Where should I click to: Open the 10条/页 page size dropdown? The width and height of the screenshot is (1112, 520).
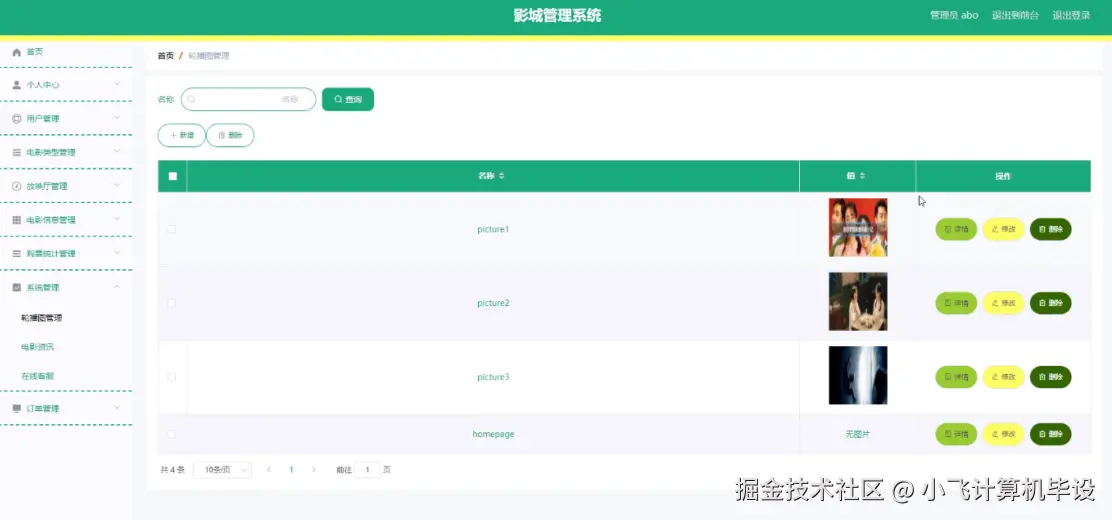pyautogui.click(x=223, y=470)
